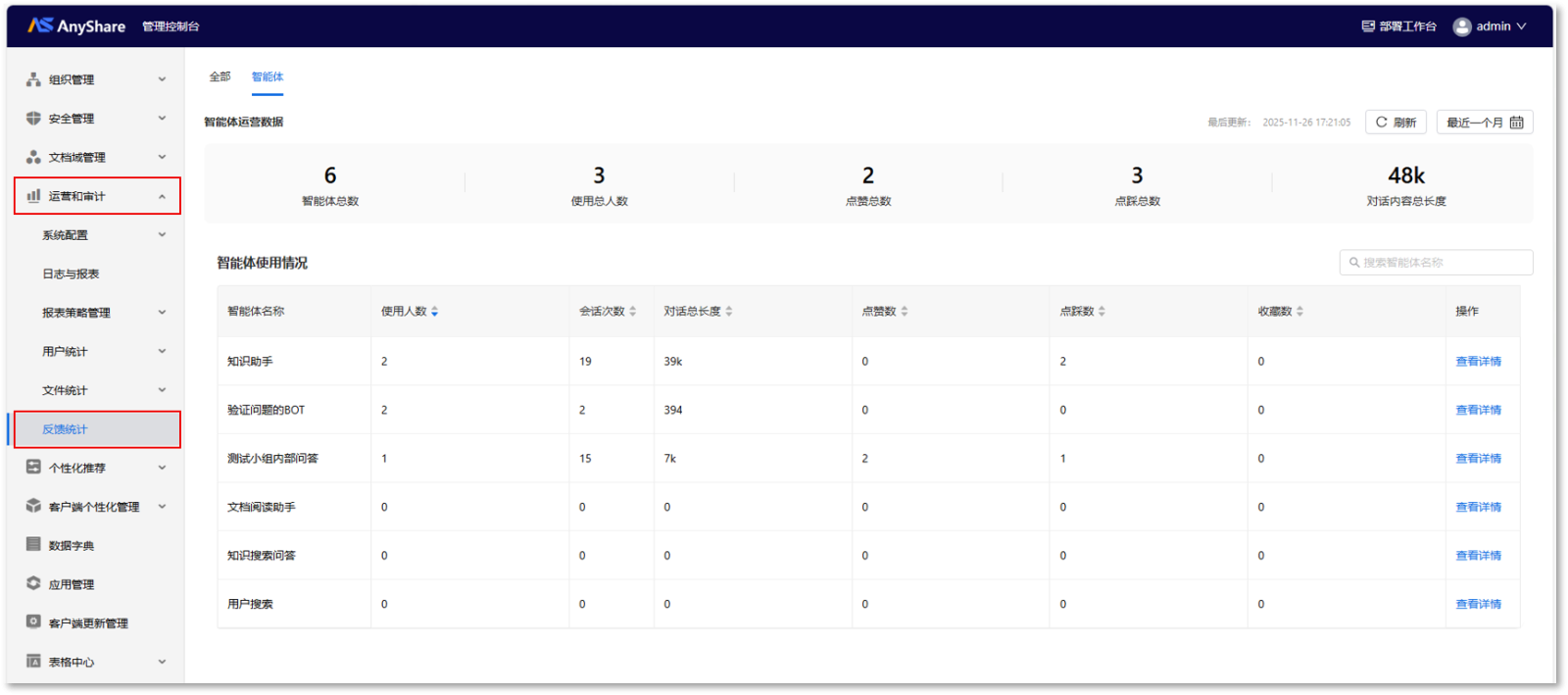Click the 应用管理 sidebar icon
Screen dimensions: 1568x695
point(33,583)
